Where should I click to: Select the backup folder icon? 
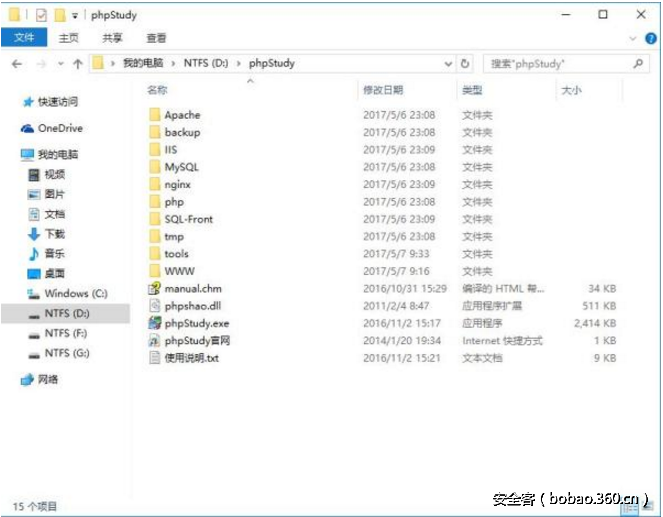point(155,132)
